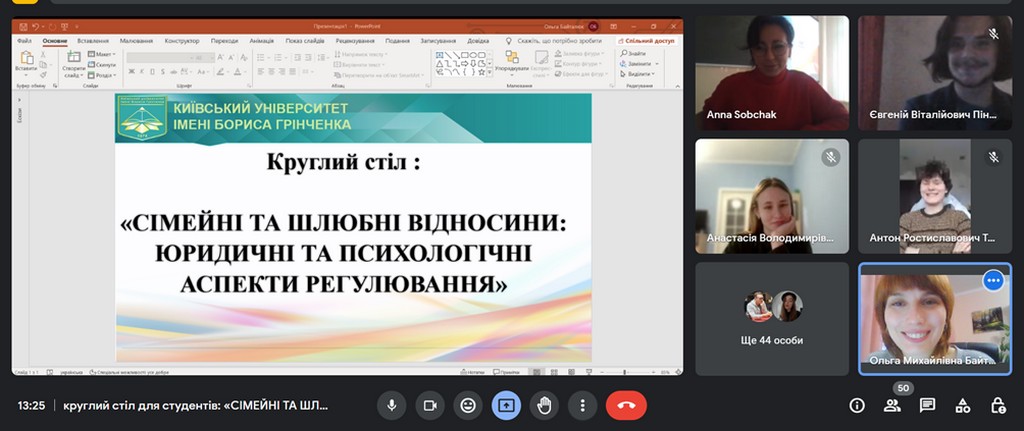
Task: Click the present screen button
Action: coord(506,405)
